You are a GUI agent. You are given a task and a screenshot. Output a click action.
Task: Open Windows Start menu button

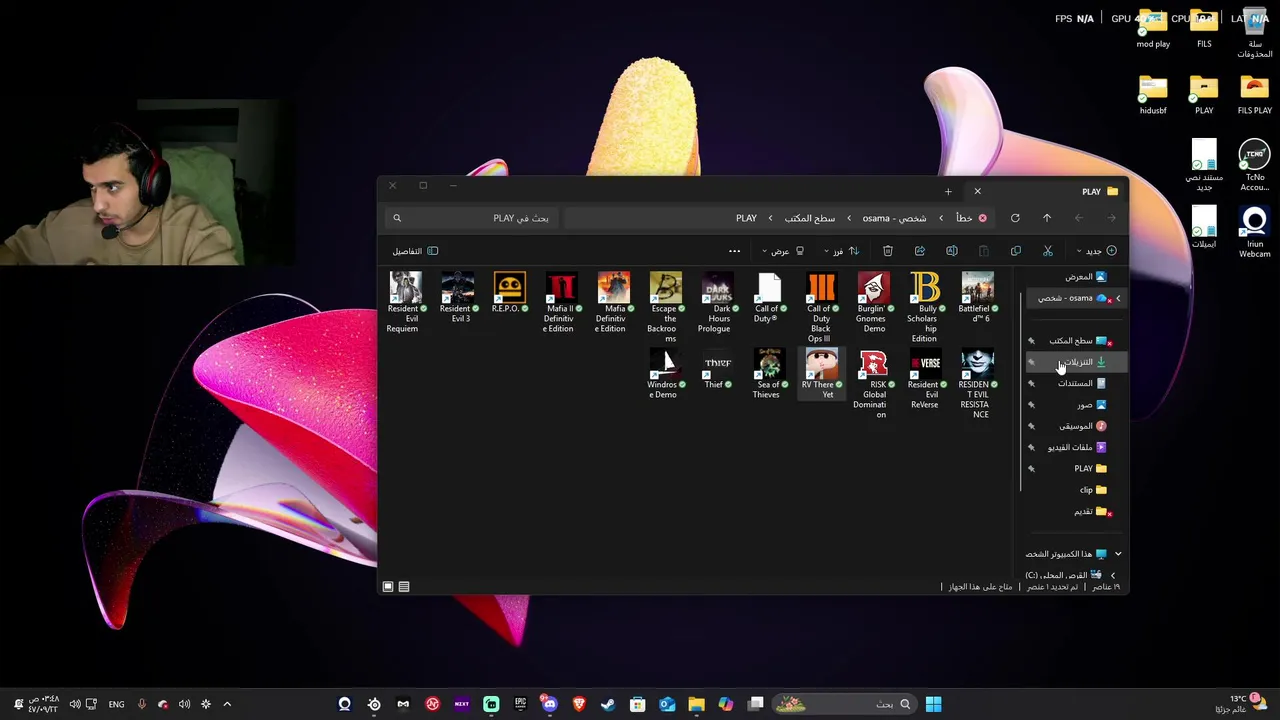pos(933,704)
